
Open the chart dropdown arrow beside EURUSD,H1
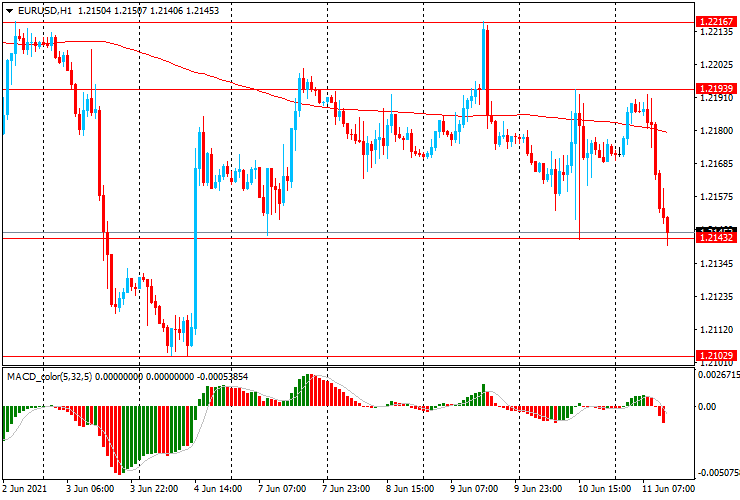pos(9,11)
